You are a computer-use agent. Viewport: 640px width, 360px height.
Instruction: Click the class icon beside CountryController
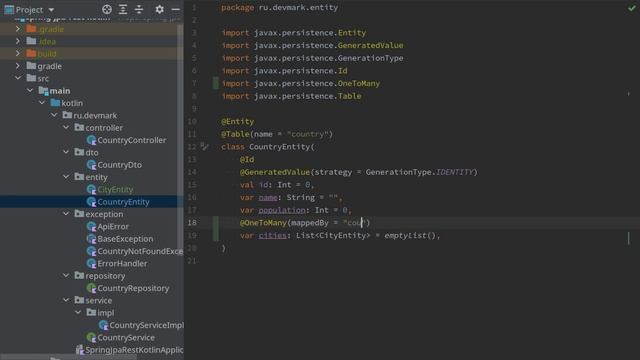[91, 140]
